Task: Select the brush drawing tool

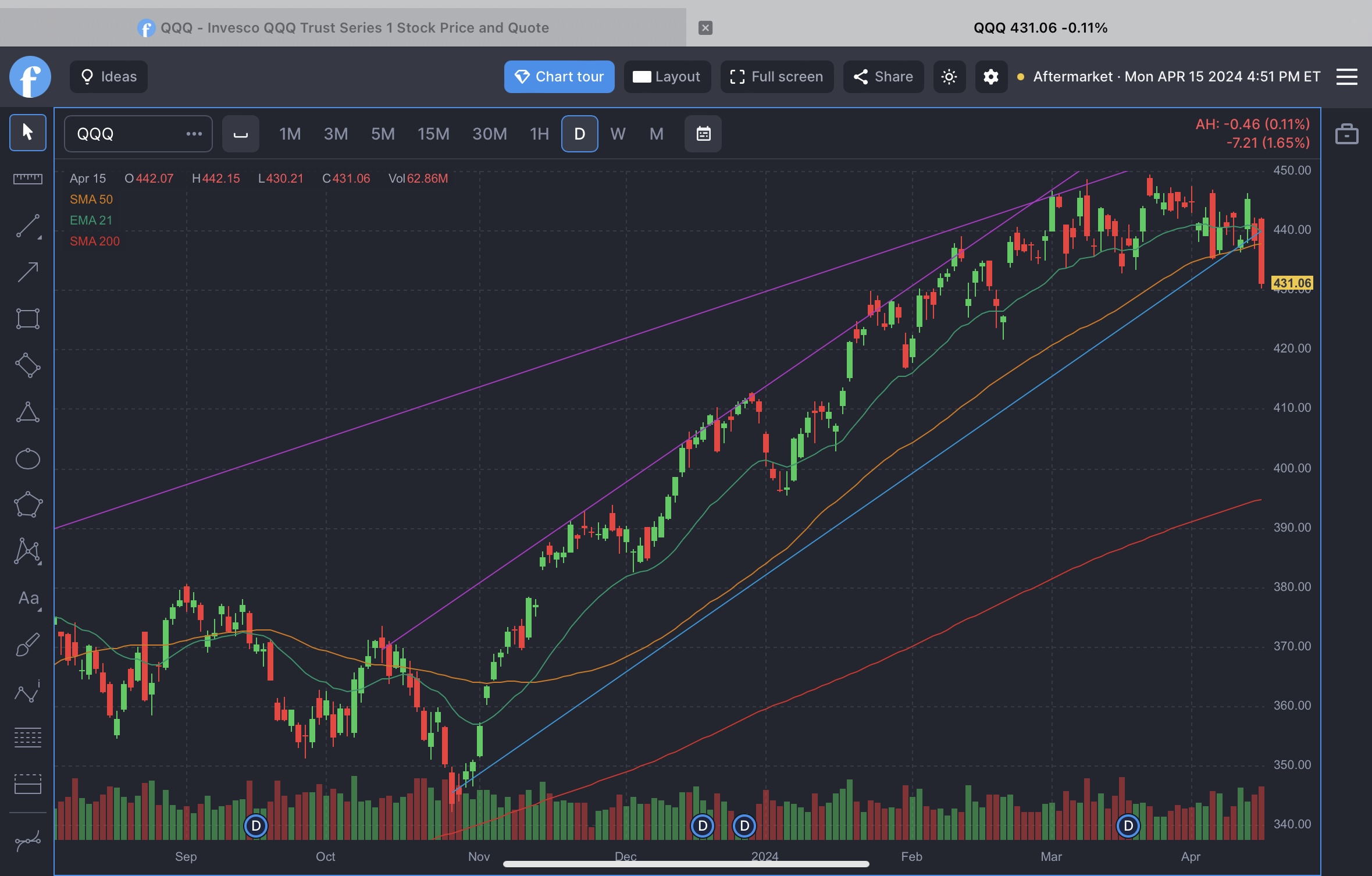Action: 28,644
